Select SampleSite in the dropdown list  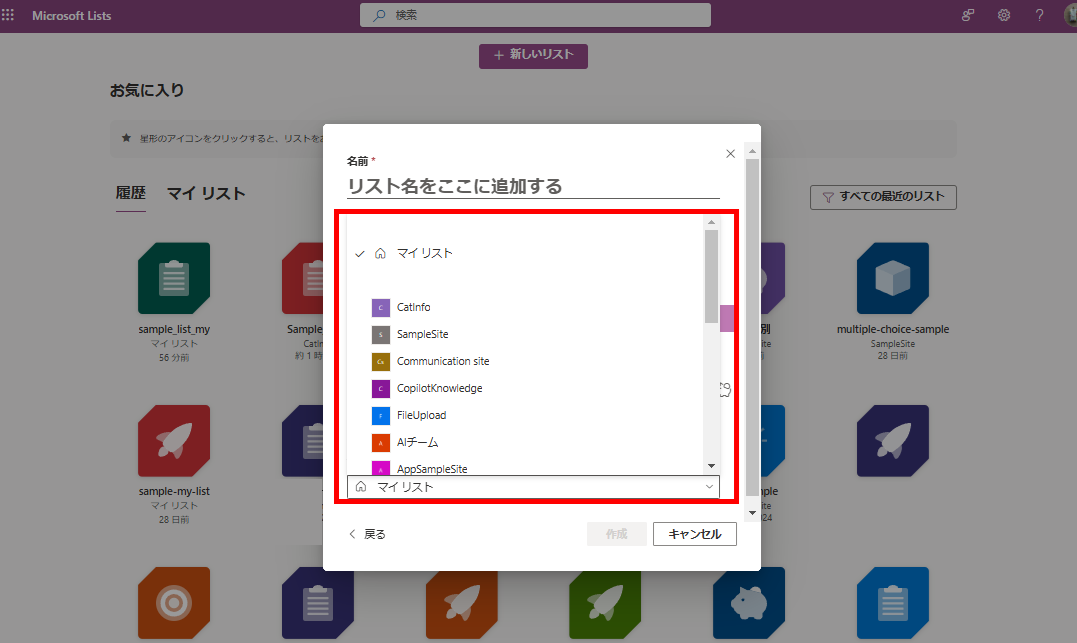(x=525, y=334)
